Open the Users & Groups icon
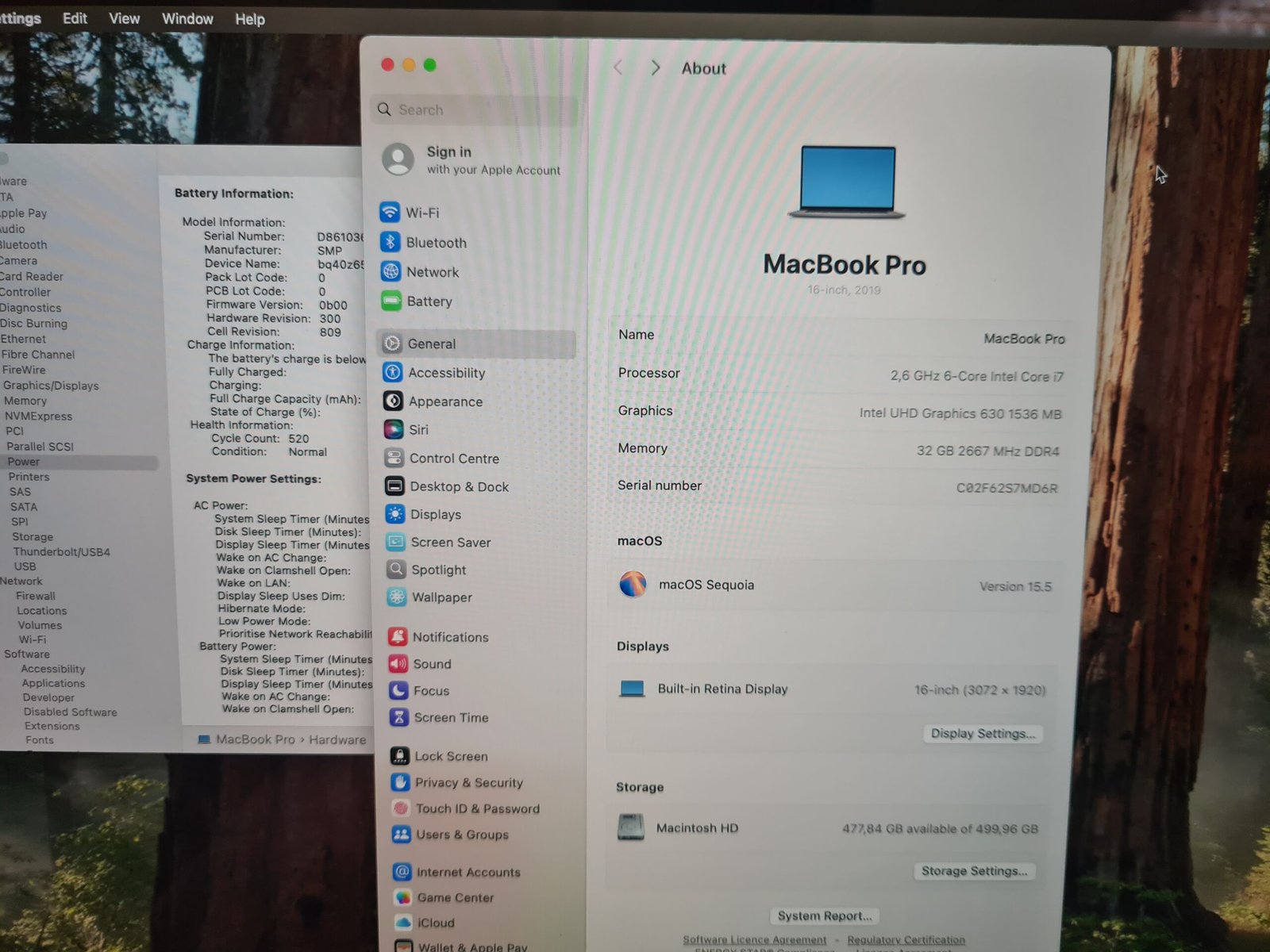 click(402, 835)
